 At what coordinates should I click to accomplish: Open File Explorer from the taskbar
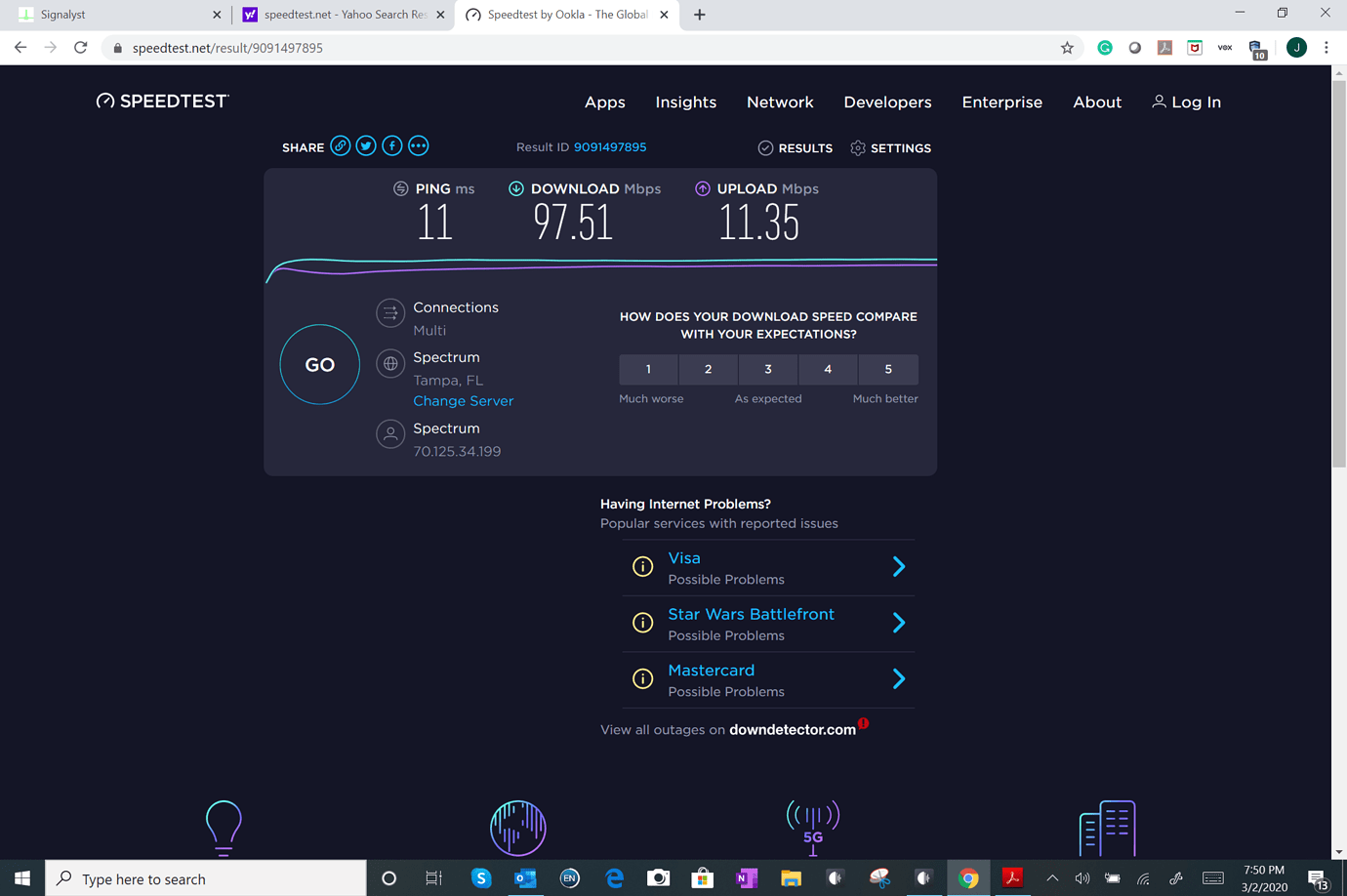point(791,878)
